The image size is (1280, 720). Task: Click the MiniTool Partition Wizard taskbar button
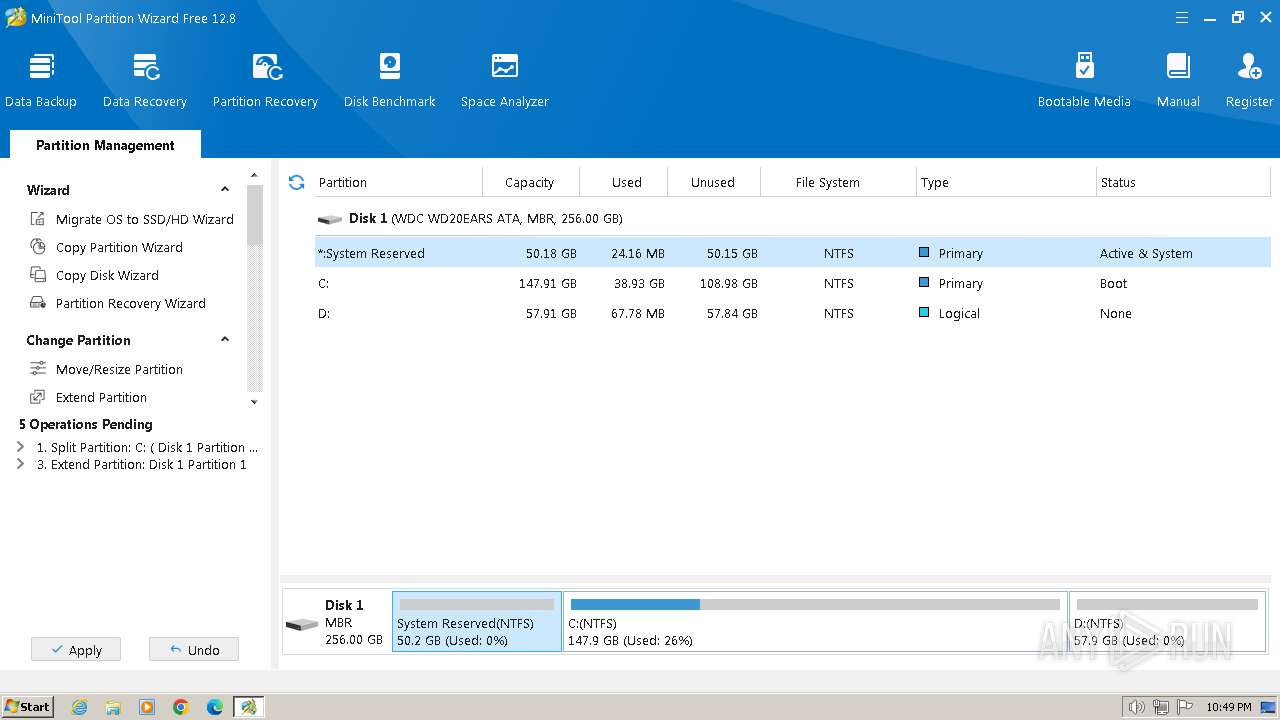pos(249,707)
